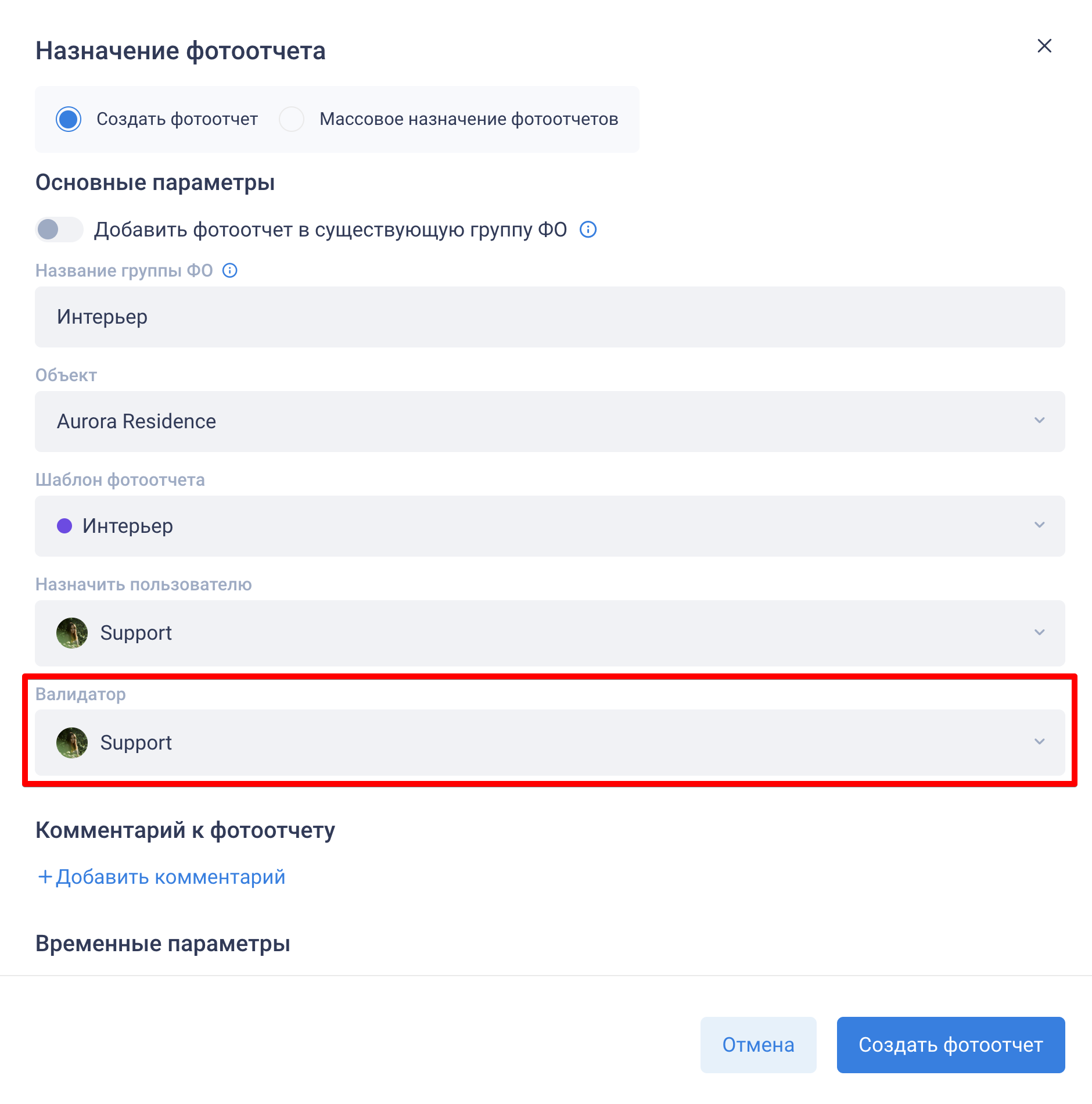Click purple color dot of Интерьер template
1092x1104 pixels.
pyautogui.click(x=64, y=526)
